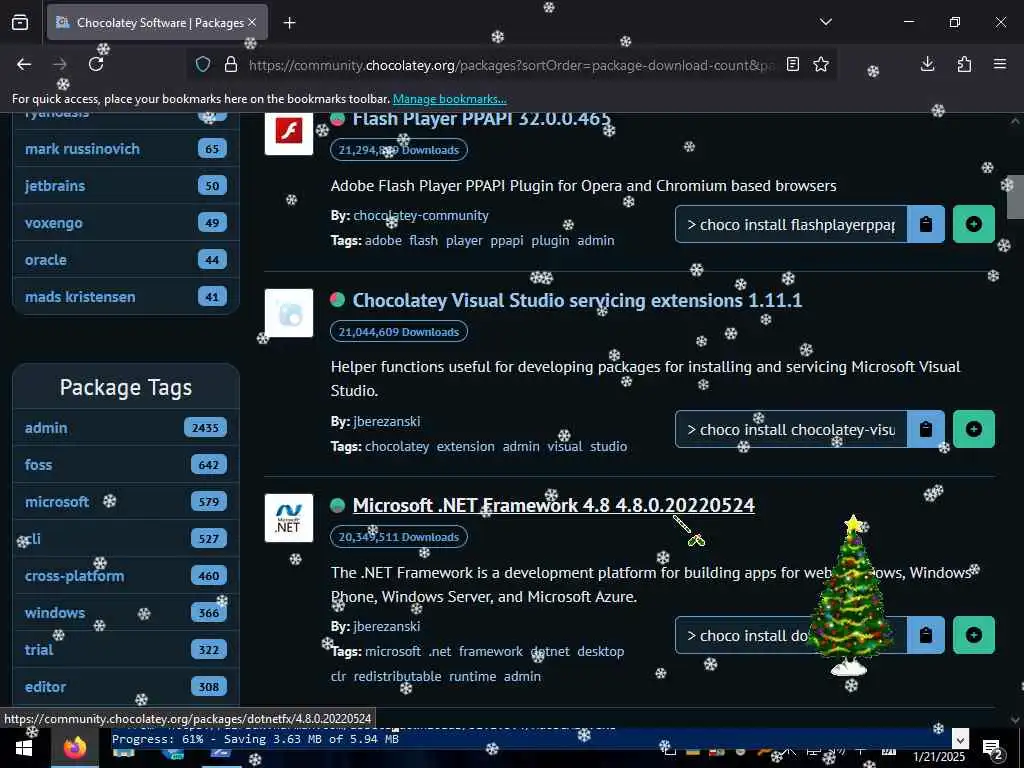Open a new browser tab
Screen dimensions: 1024x768
click(289, 23)
